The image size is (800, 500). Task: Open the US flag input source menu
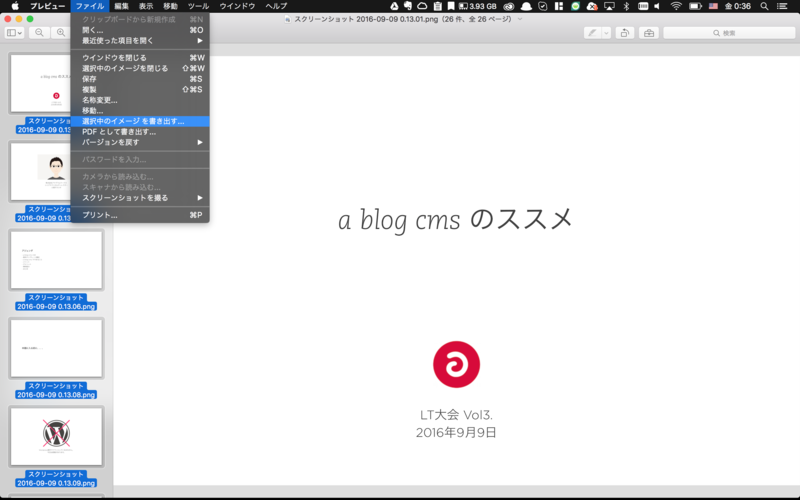[713, 6]
